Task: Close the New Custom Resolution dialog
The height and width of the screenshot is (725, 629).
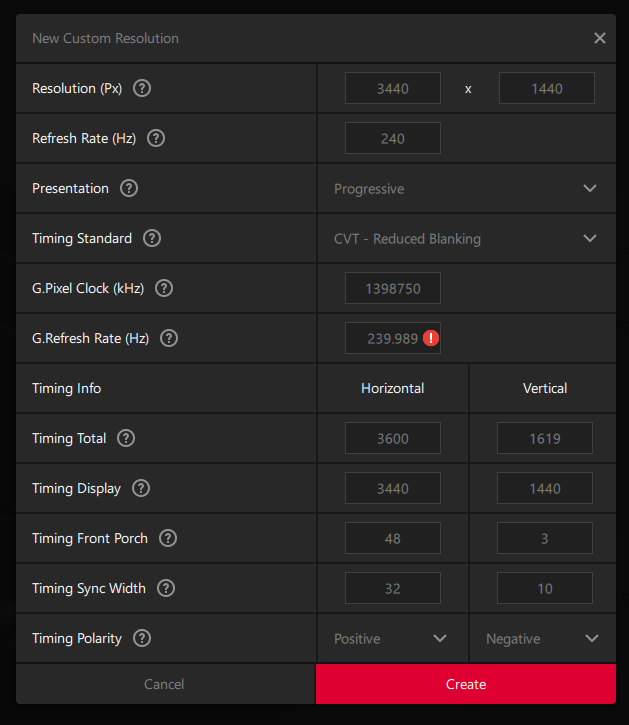Action: click(600, 38)
